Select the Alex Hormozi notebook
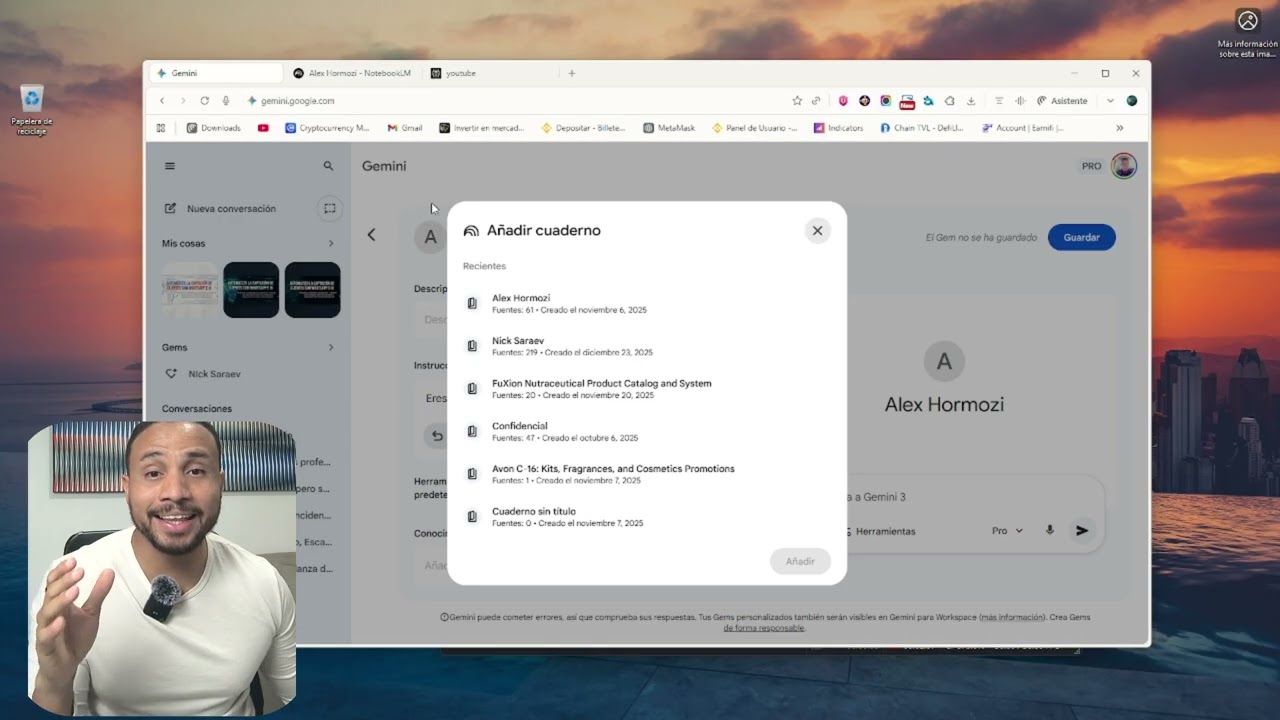This screenshot has width=1280, height=720. click(x=646, y=303)
